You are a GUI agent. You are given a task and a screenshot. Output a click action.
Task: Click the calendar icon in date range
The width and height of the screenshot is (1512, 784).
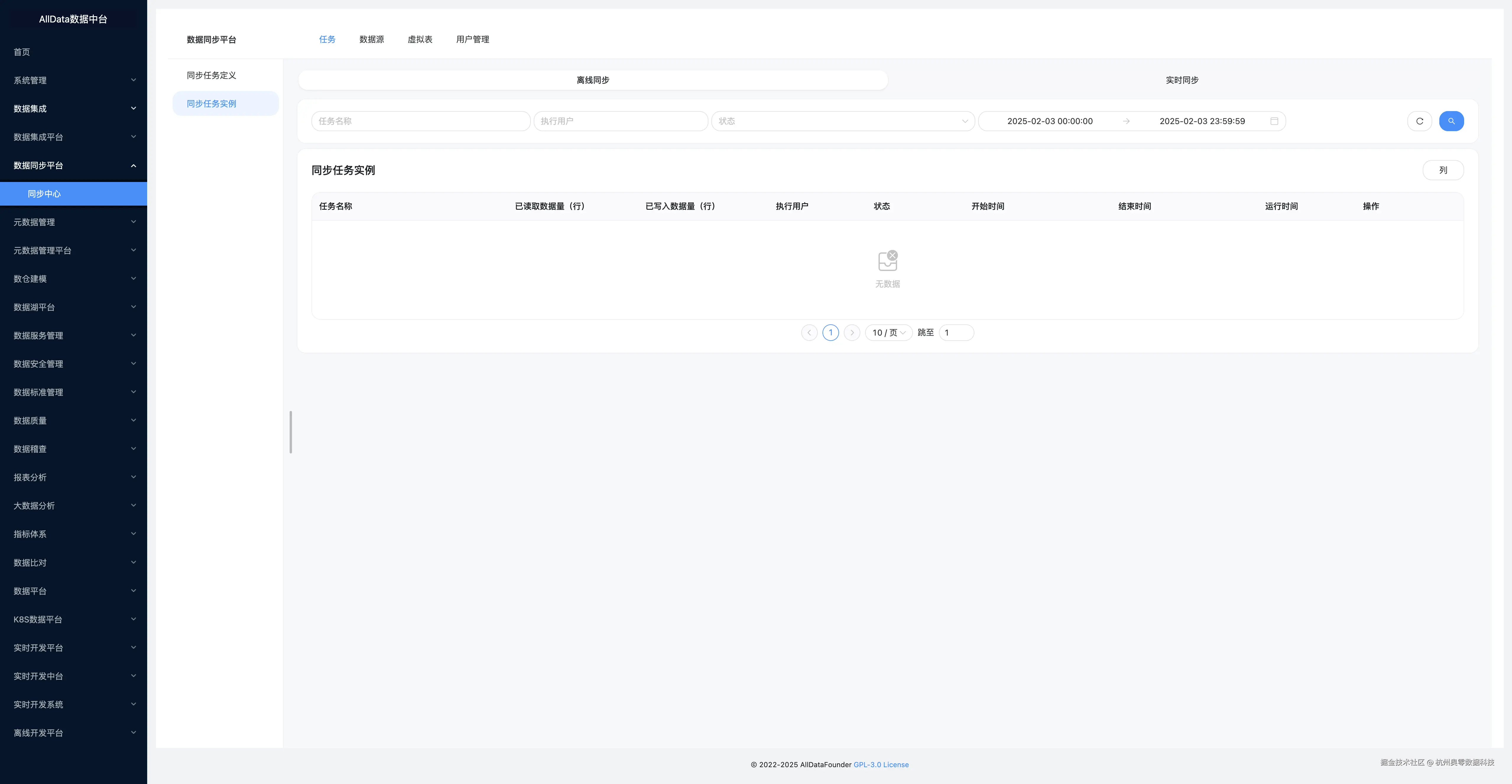pyautogui.click(x=1274, y=121)
